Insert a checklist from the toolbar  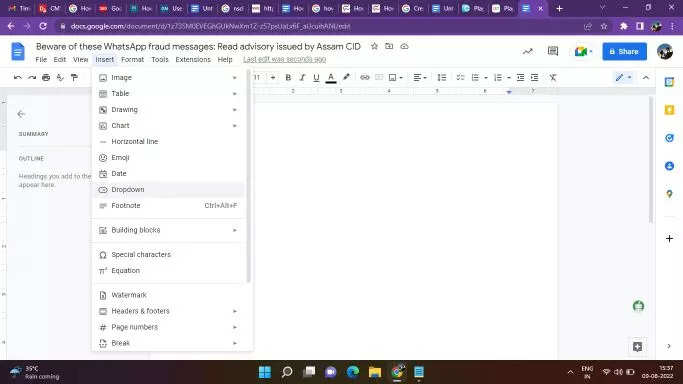[x=460, y=77]
